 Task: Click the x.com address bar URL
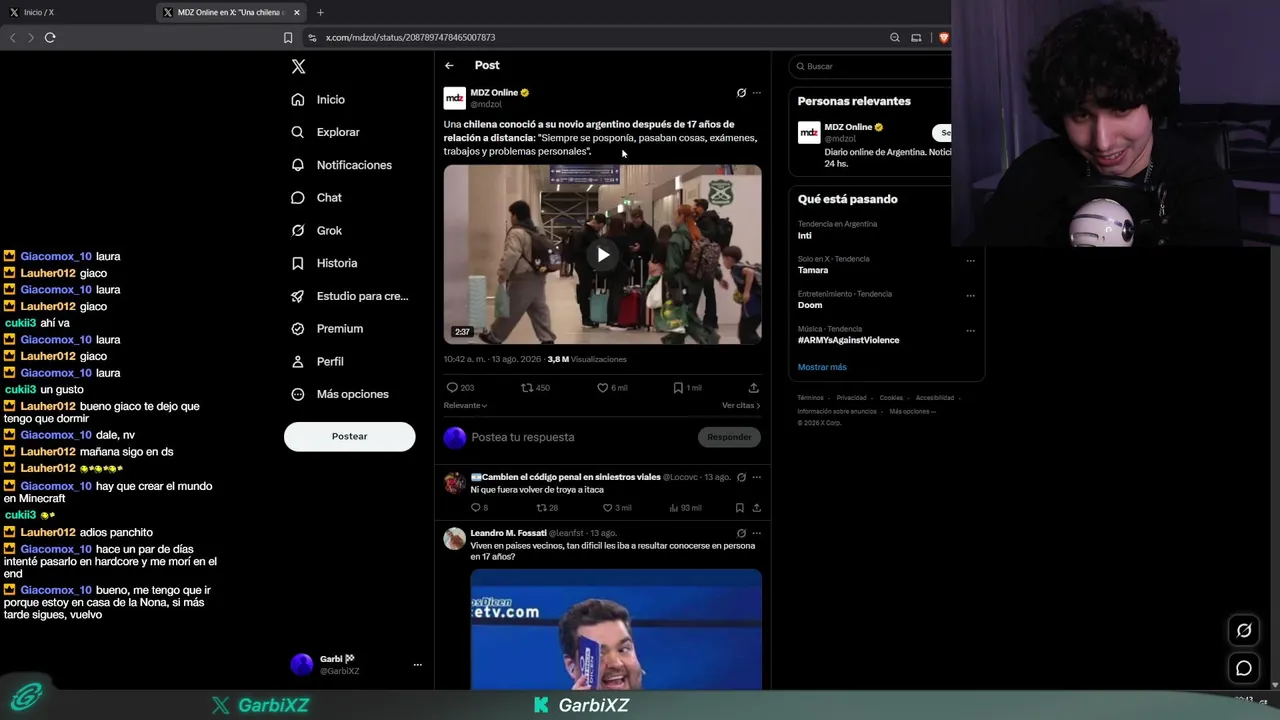[x=410, y=38]
